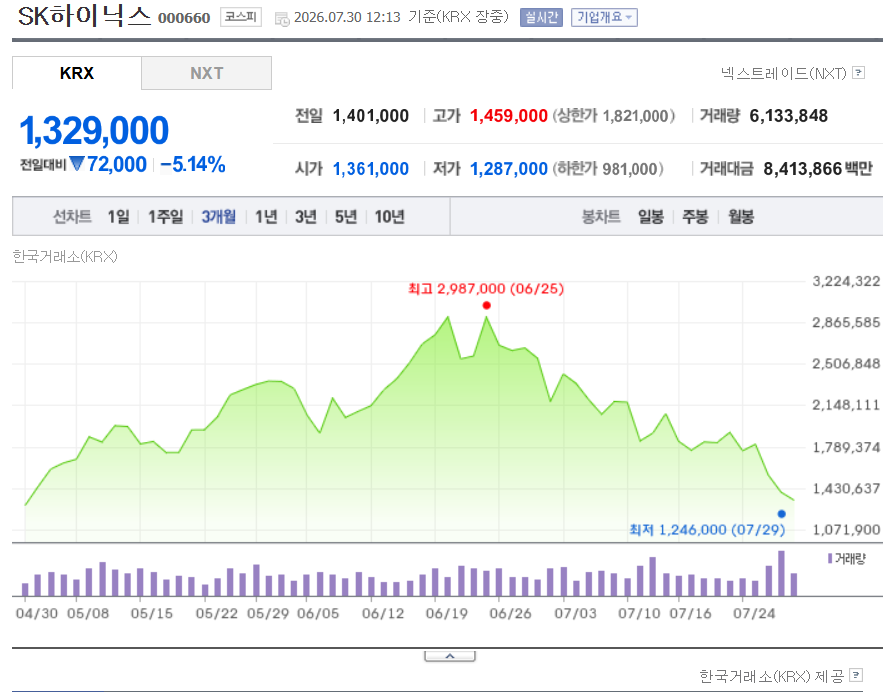Click the 상한가 1,821,000 text
Image resolution: width=883 pixels, height=692 pixels.
point(613,116)
